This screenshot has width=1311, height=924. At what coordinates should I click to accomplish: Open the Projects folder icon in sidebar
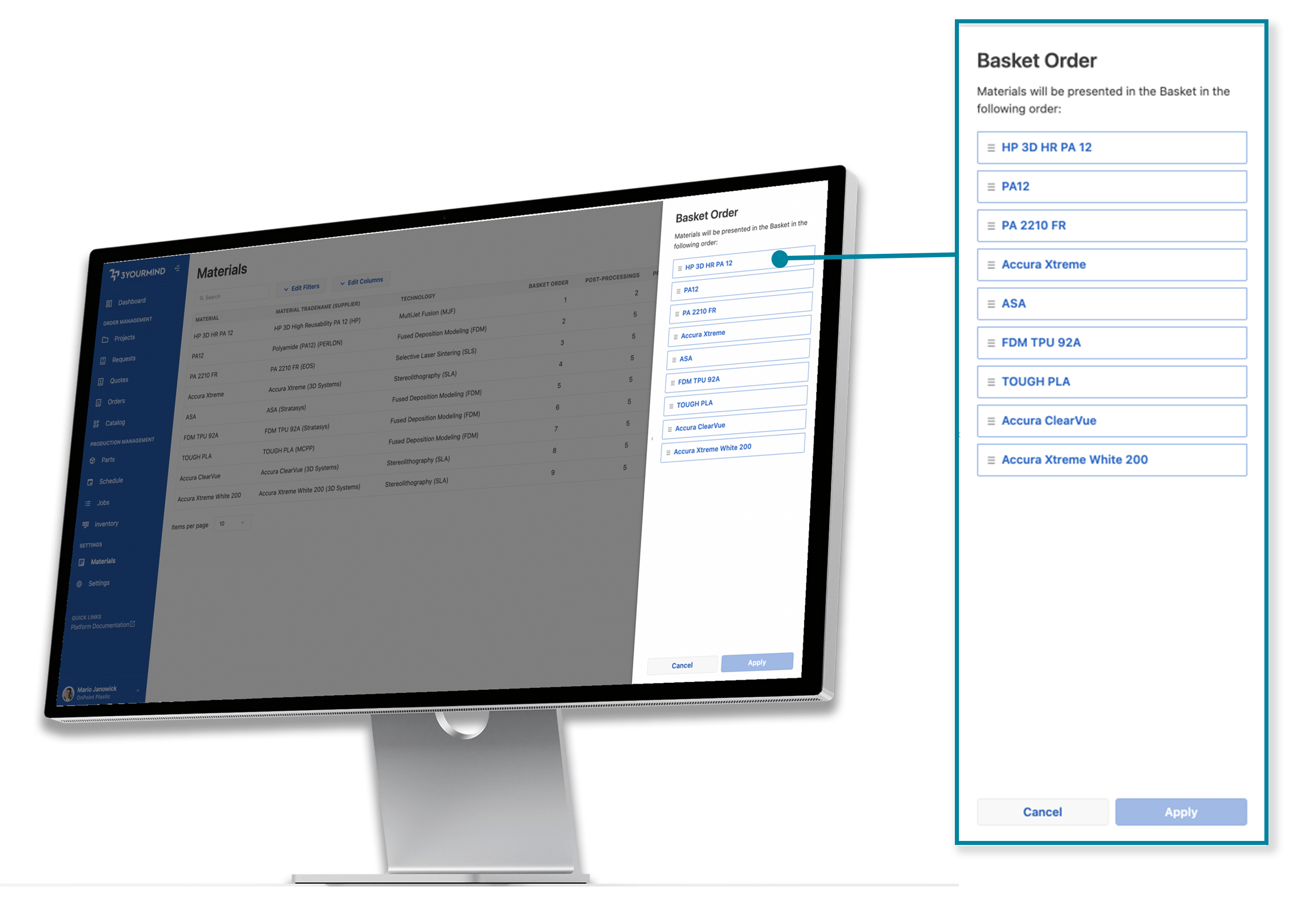point(105,340)
